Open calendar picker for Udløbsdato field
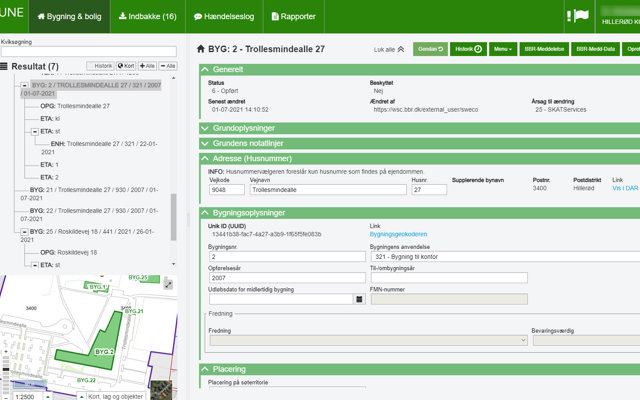640x400 pixels. tap(359, 299)
